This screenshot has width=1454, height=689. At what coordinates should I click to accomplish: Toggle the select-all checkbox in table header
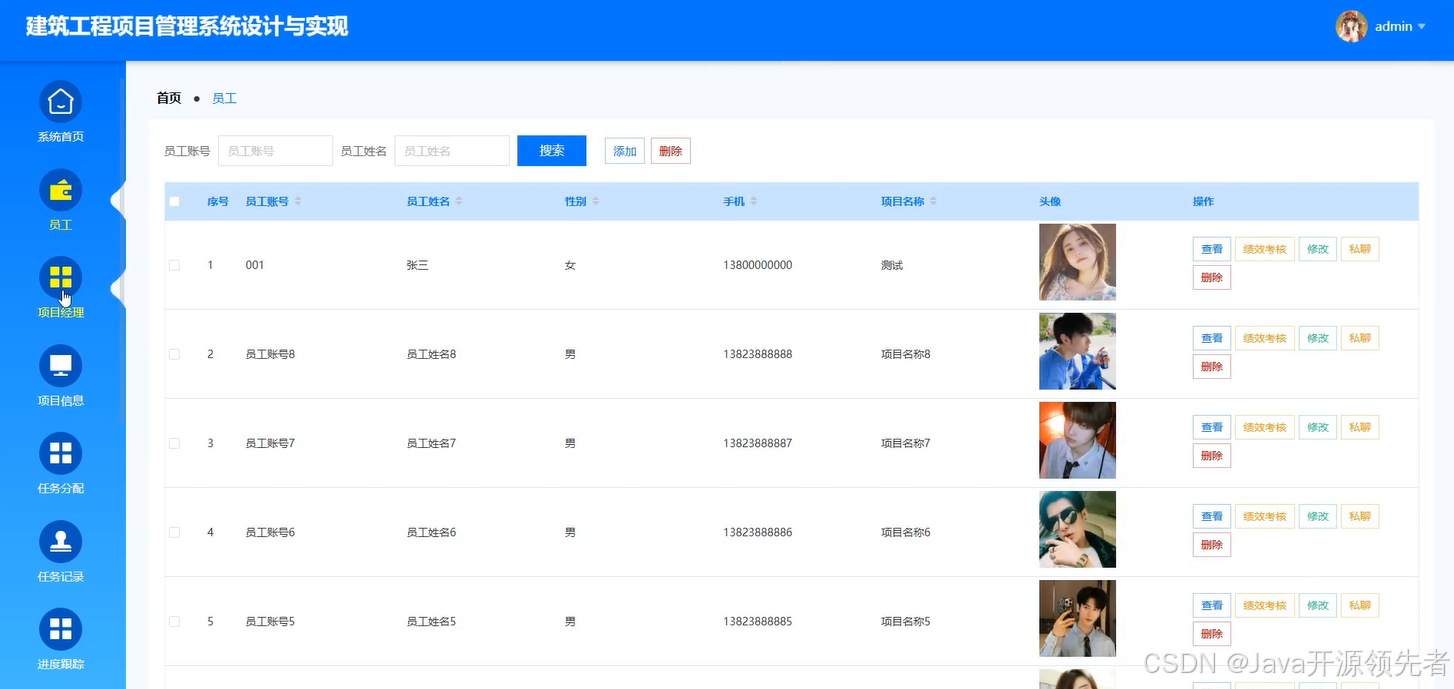(x=174, y=202)
